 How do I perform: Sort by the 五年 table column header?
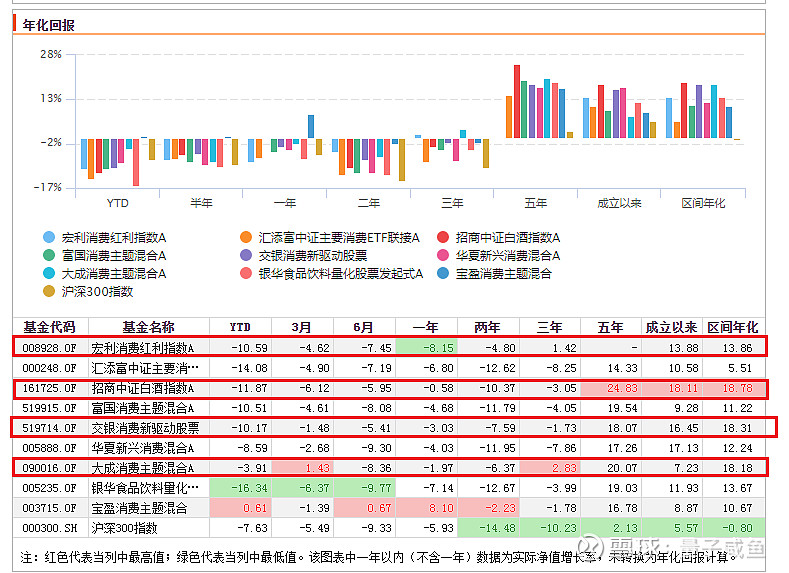coord(610,328)
